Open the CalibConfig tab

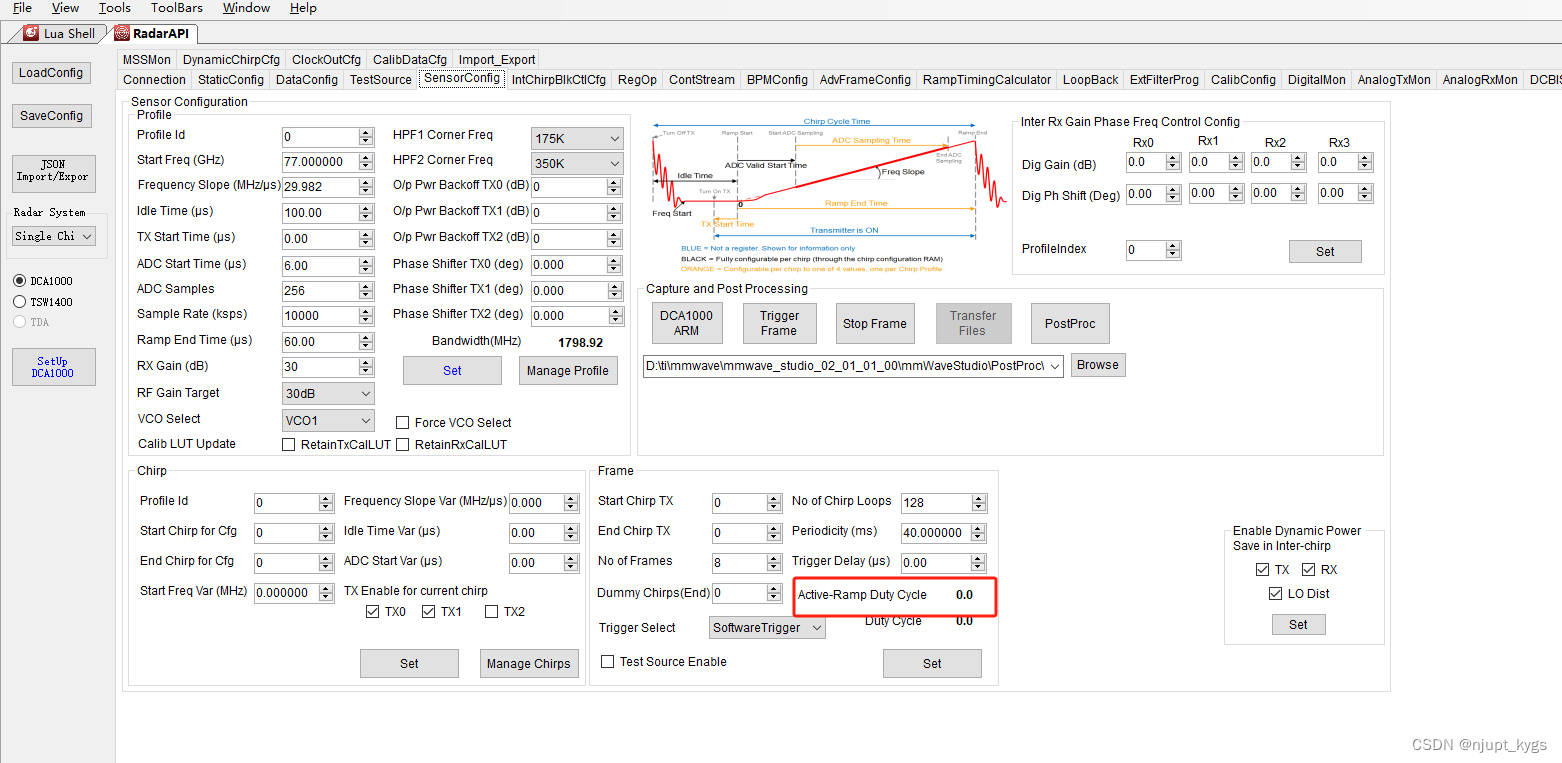pos(1243,80)
